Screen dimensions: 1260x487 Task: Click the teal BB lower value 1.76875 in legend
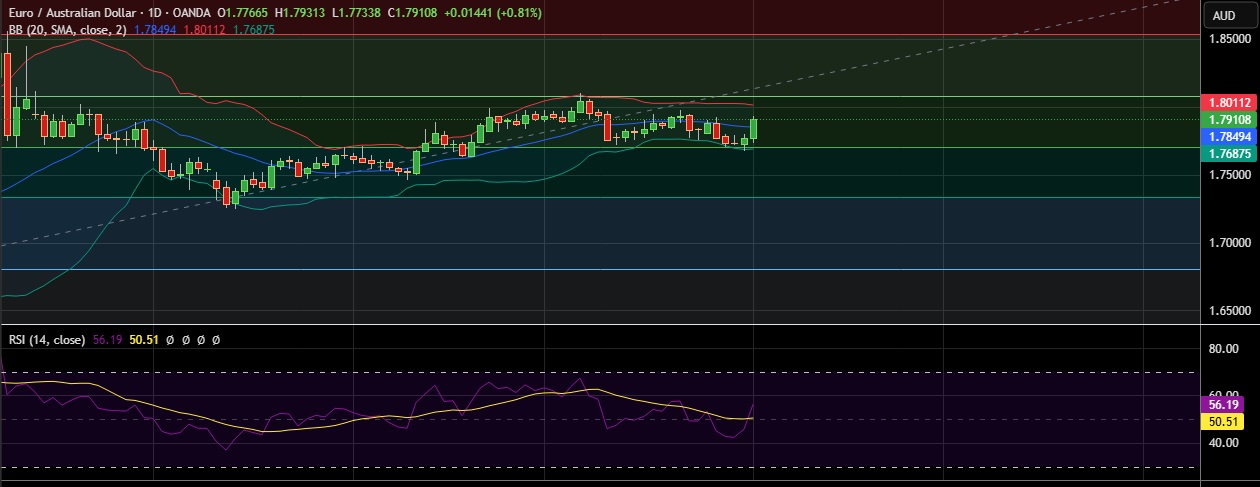(x=253, y=30)
